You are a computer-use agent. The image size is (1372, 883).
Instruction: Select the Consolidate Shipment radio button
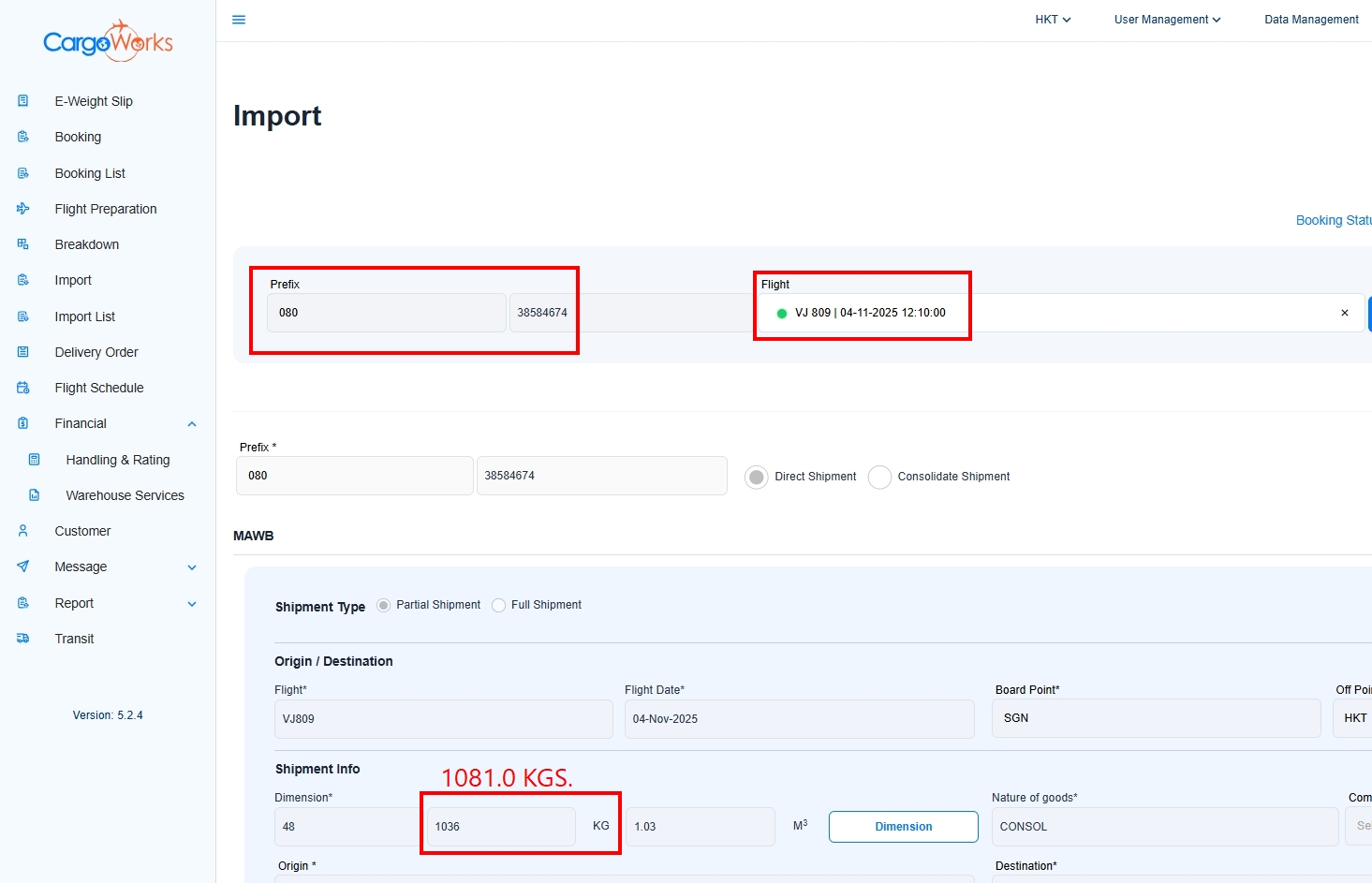879,477
